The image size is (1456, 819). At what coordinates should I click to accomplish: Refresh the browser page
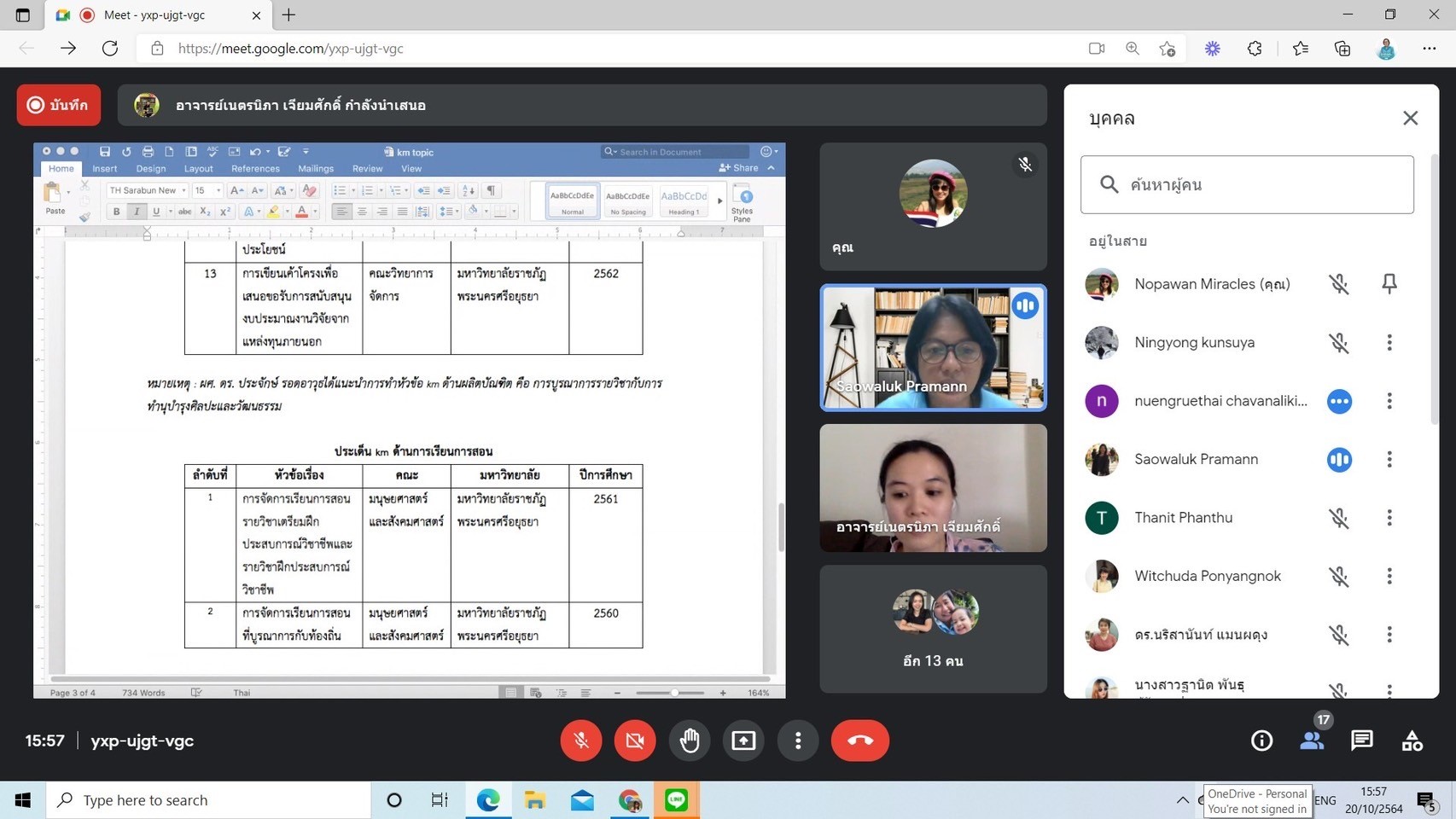[110, 49]
